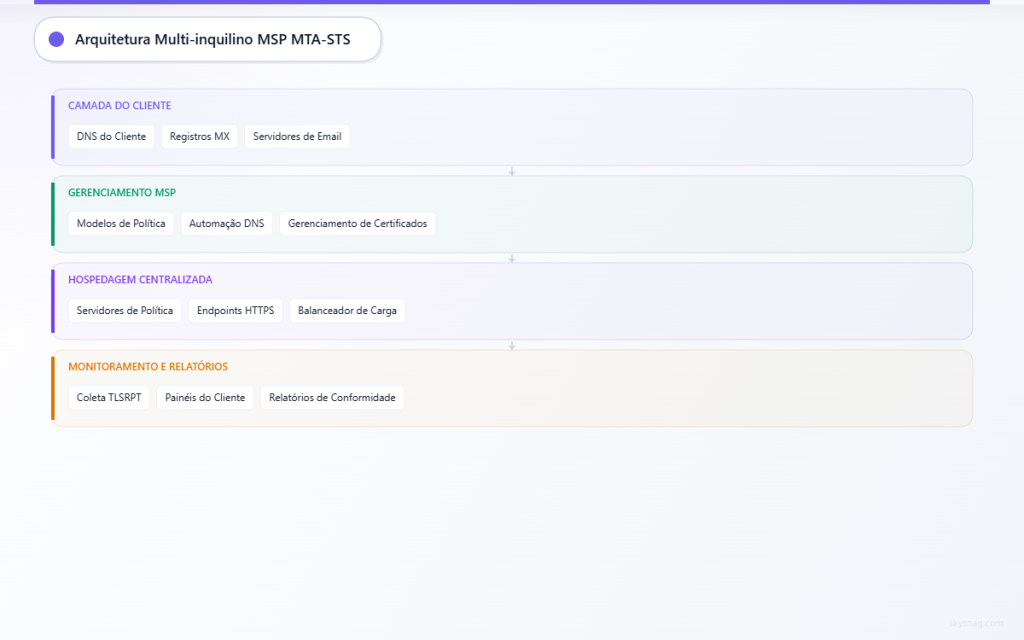Select the Servidores de Email chip
Screen dimensions: 1024x640
coord(297,136)
